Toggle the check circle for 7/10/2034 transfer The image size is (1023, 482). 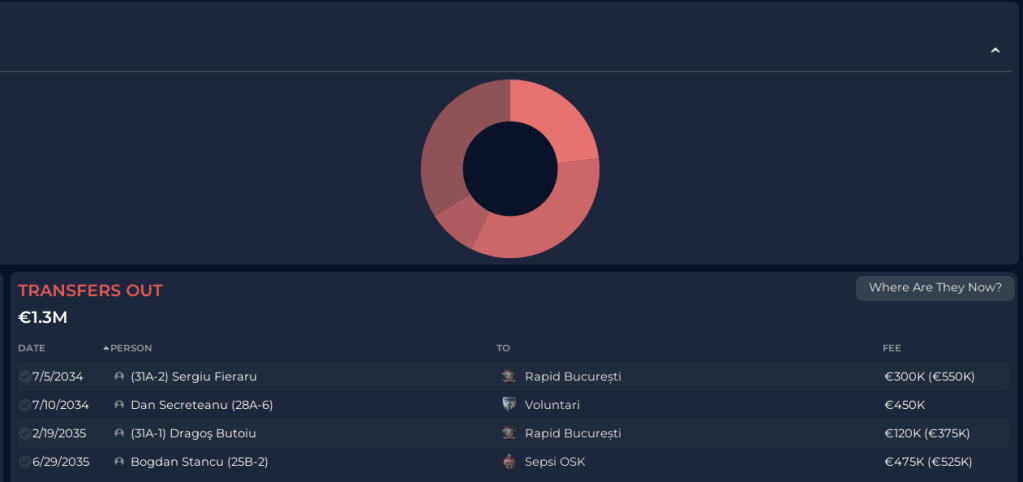tap(24, 405)
